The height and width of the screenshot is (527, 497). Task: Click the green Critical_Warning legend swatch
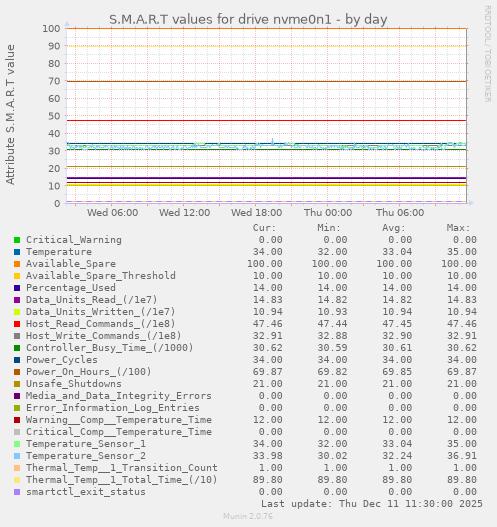click(17, 240)
